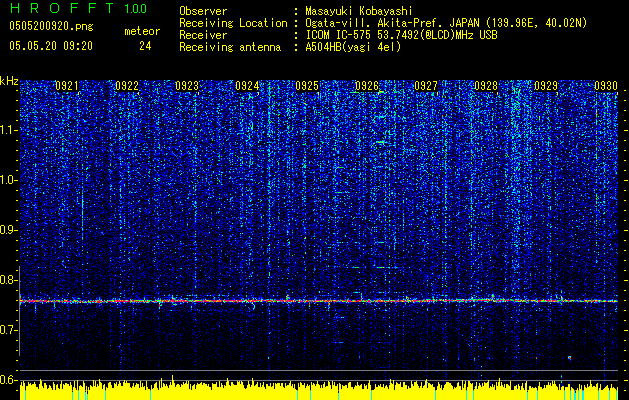Click the meteor label

(142, 31)
